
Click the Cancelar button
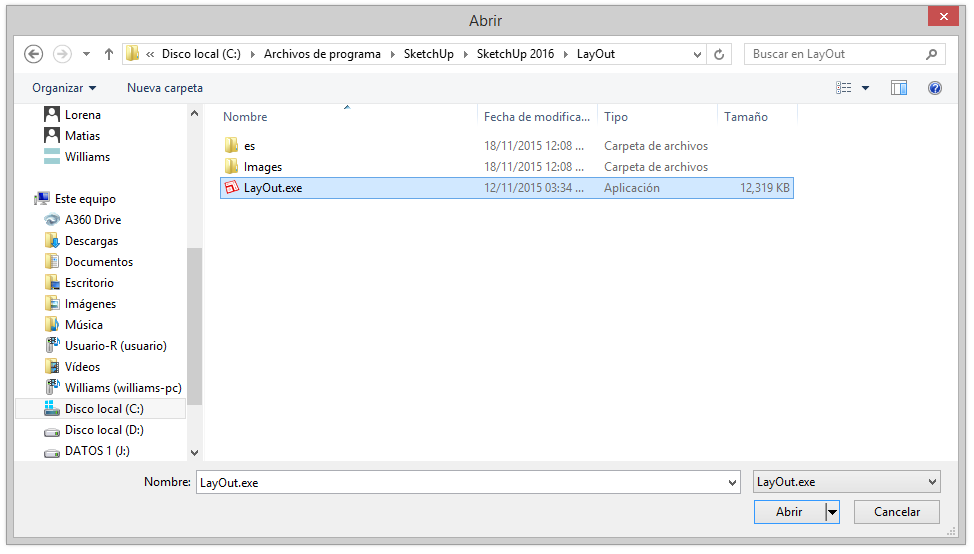(896, 512)
